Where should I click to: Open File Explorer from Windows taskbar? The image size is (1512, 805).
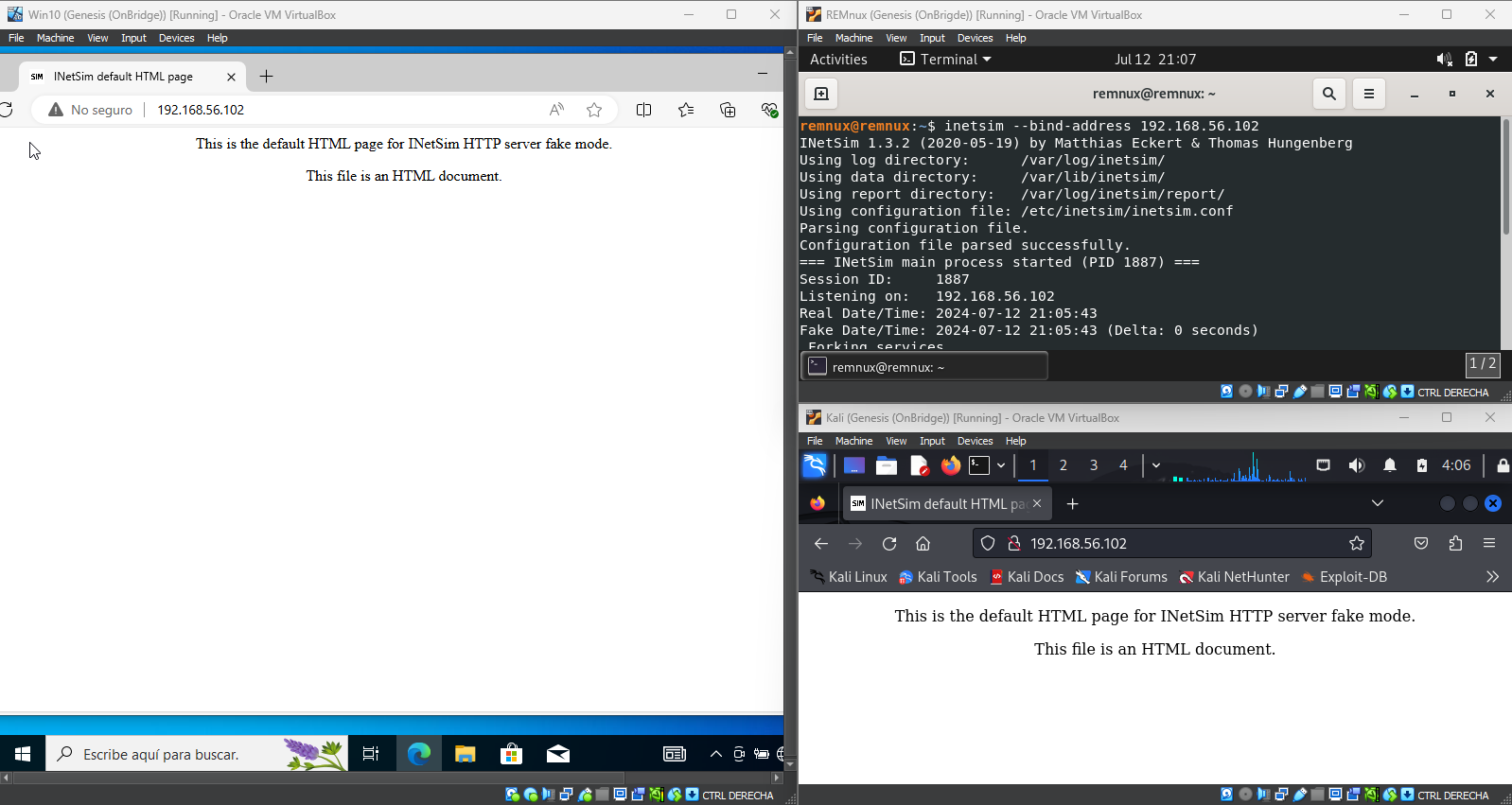coord(465,754)
